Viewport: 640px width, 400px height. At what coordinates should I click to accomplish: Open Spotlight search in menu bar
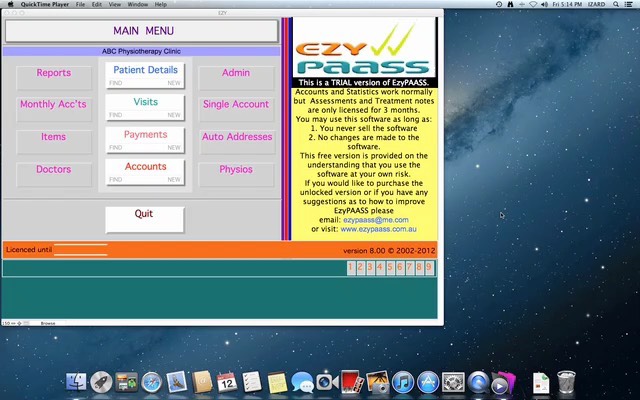tap(616, 4)
